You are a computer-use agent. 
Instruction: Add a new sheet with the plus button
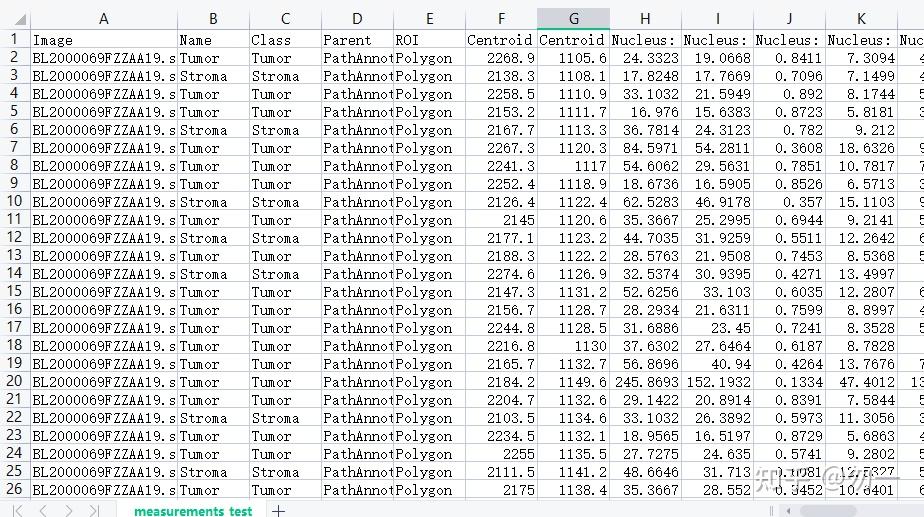(x=278, y=511)
